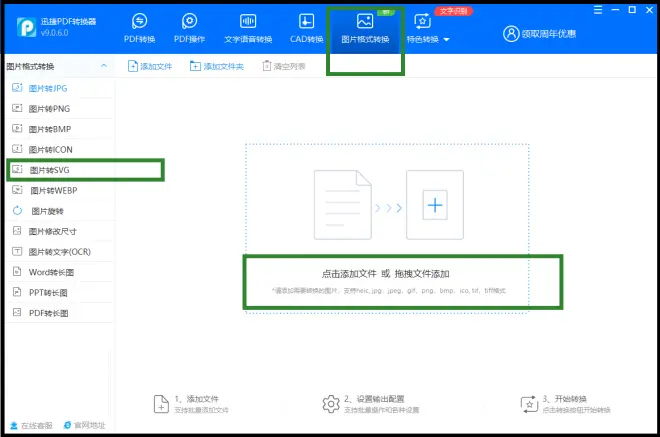Click the 迅捷PDF转换器 app logo
Viewport: 660px width, 437px height.
[26, 27]
